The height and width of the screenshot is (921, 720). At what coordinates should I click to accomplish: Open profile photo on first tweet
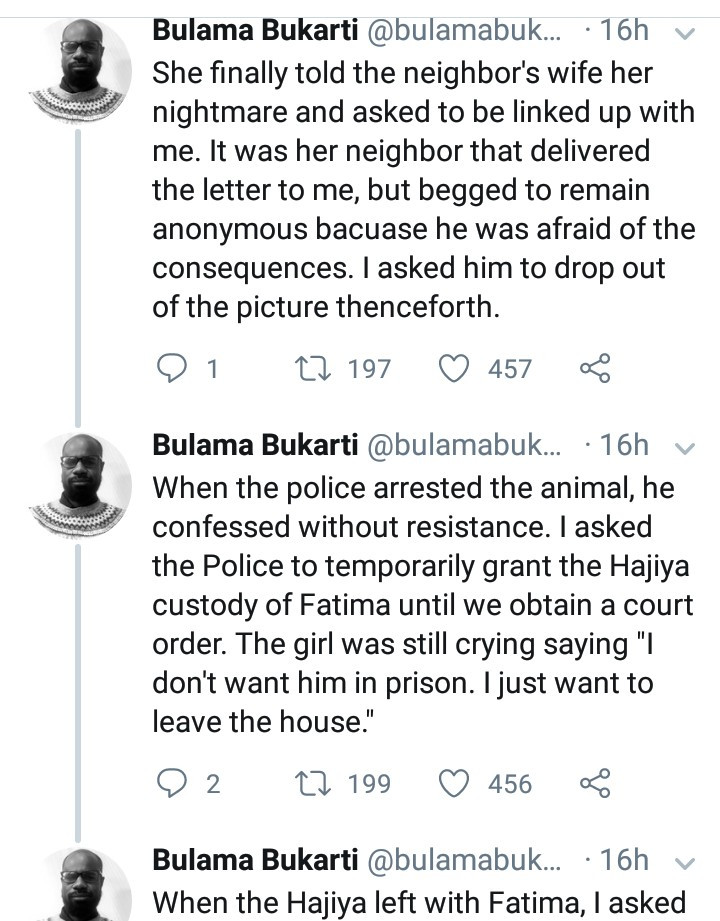(x=78, y=68)
